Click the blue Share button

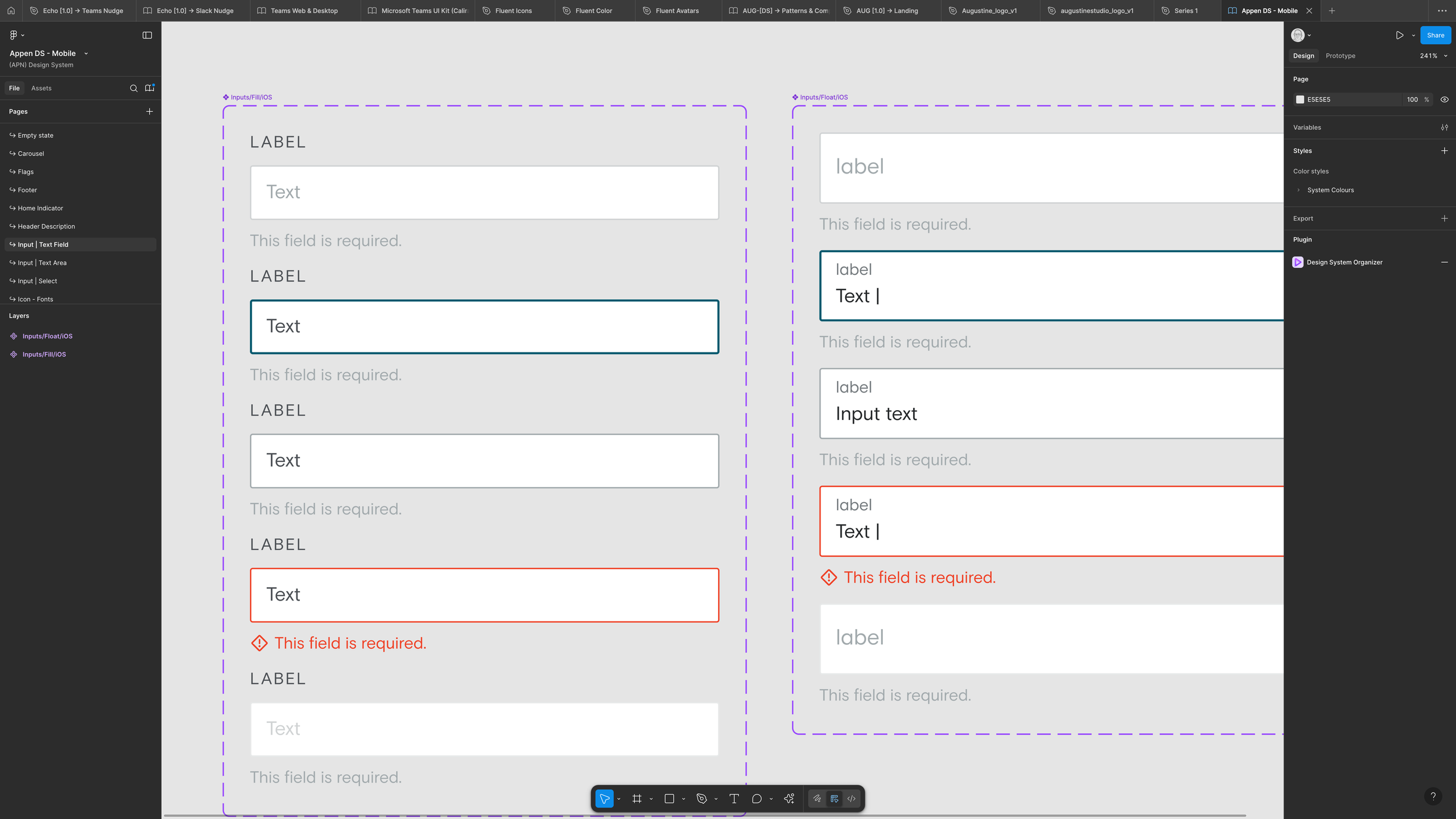1435,35
